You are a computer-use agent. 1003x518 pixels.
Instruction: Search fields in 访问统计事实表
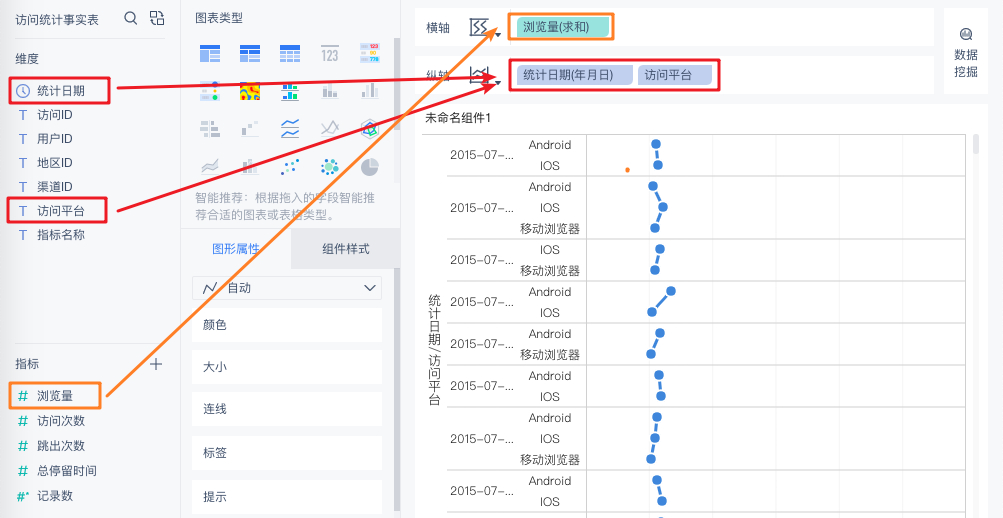130,19
